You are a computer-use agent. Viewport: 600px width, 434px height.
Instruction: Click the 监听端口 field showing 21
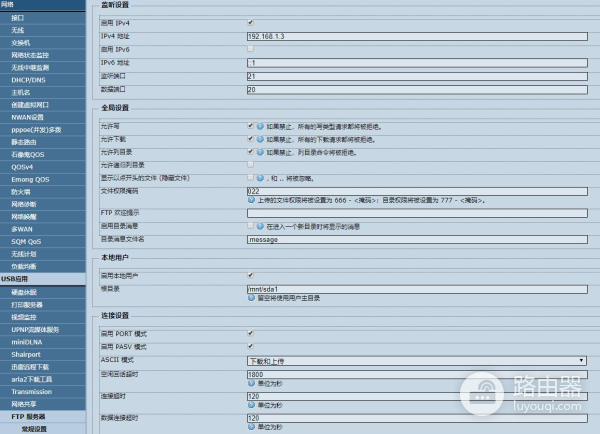(417, 76)
